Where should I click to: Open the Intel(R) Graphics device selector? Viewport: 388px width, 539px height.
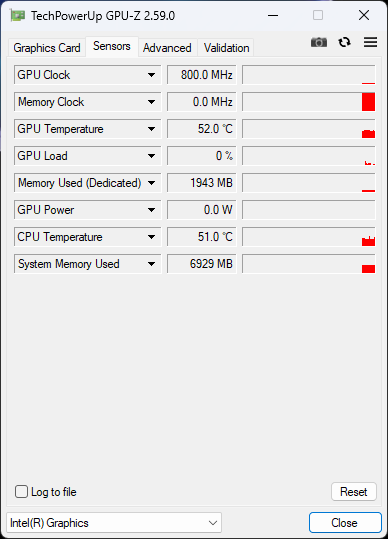point(114,523)
